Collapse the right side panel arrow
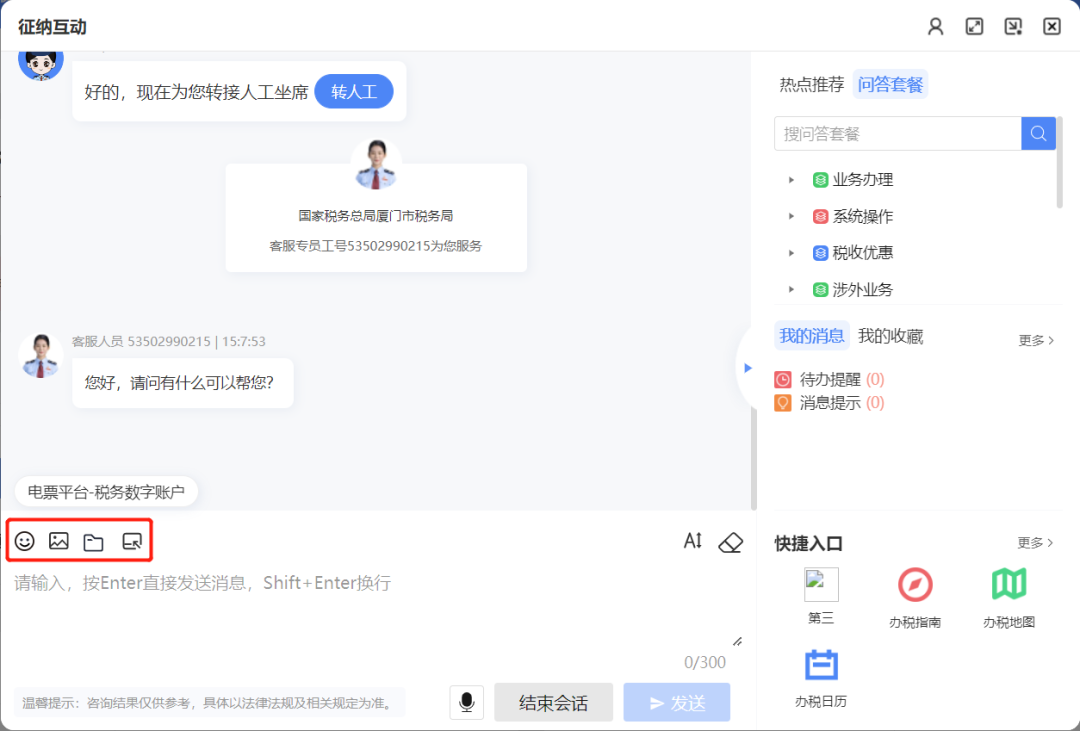The width and height of the screenshot is (1080, 731). pos(747,368)
